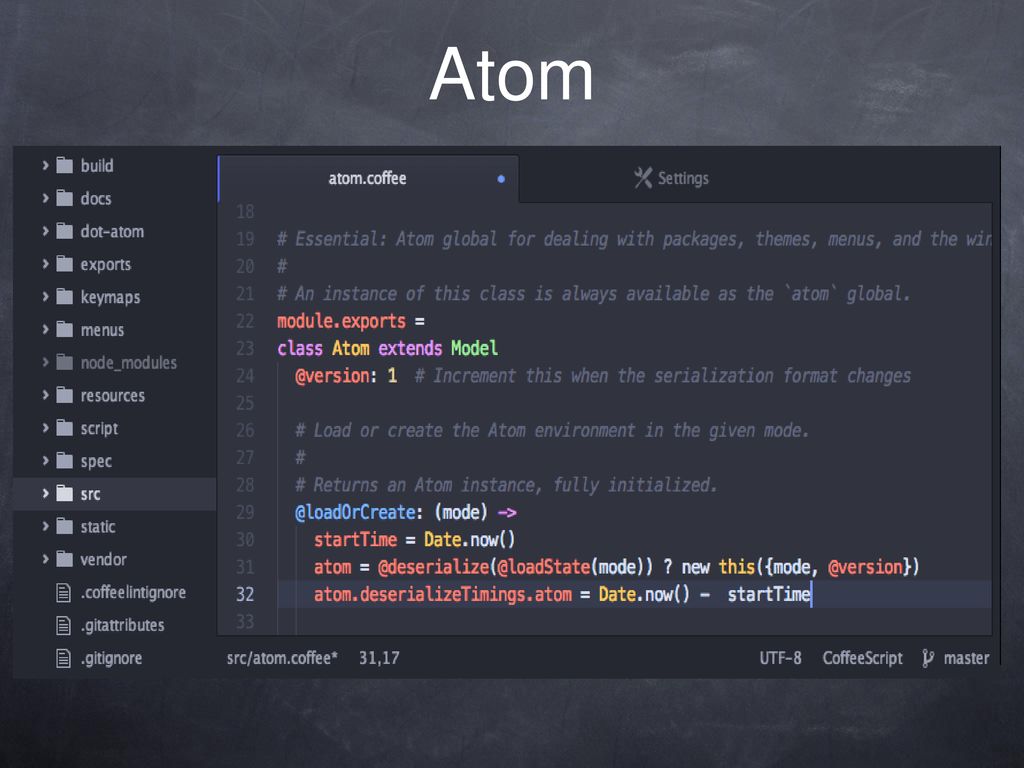The width and height of the screenshot is (1024, 768).
Task: Open the Settings tab
Action: (671, 178)
